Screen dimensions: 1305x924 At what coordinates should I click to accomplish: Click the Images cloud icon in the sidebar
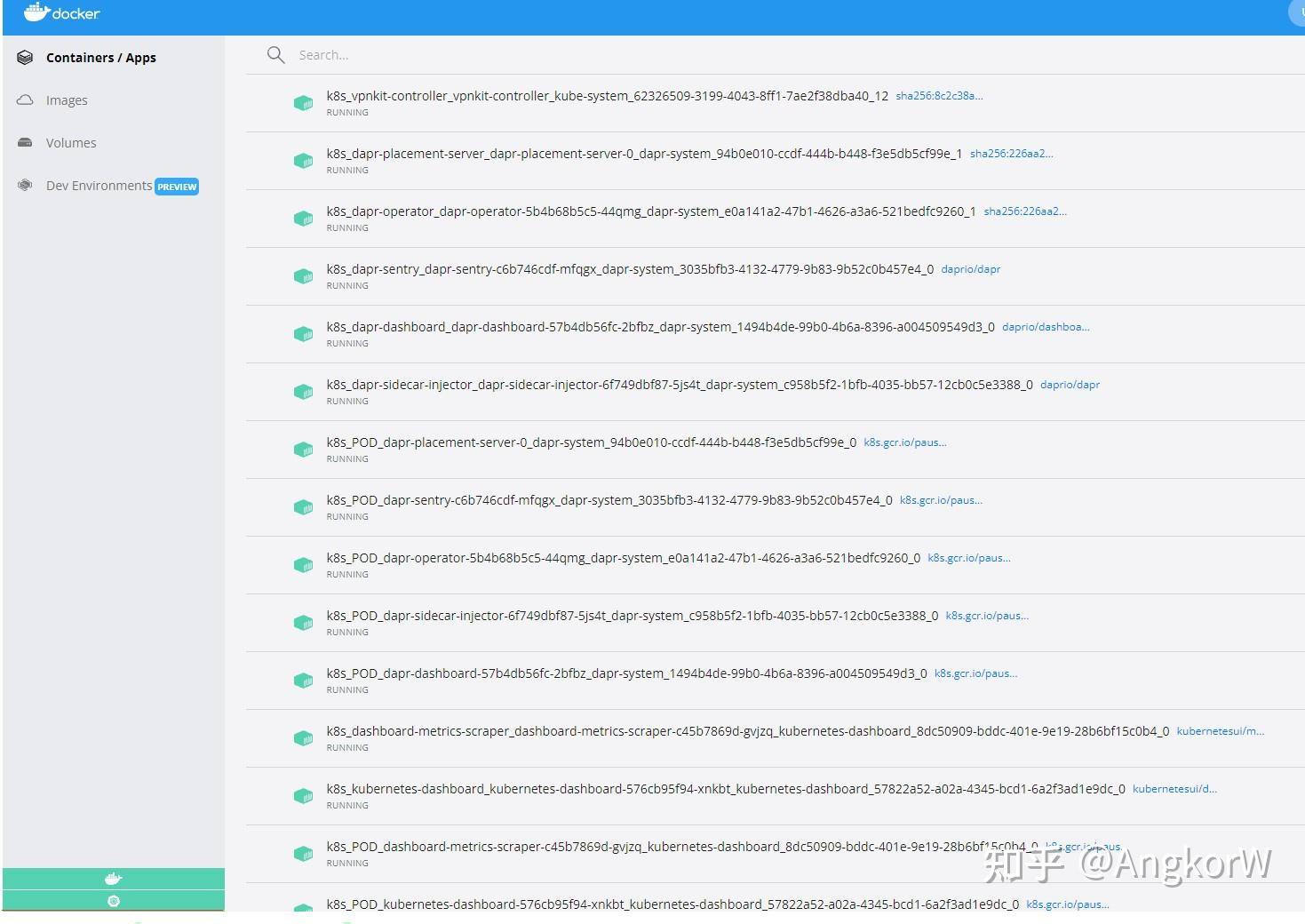pyautogui.click(x=24, y=100)
